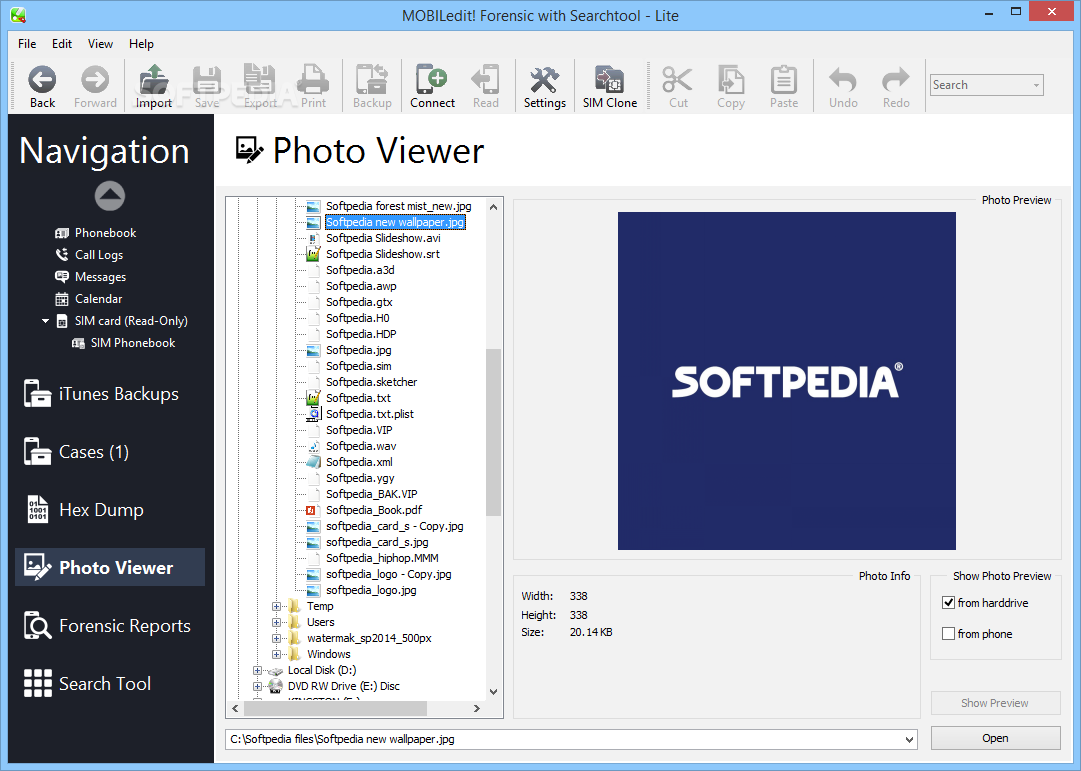
Task: Click the file tree vertical scrollbar thumb
Action: 494,432
